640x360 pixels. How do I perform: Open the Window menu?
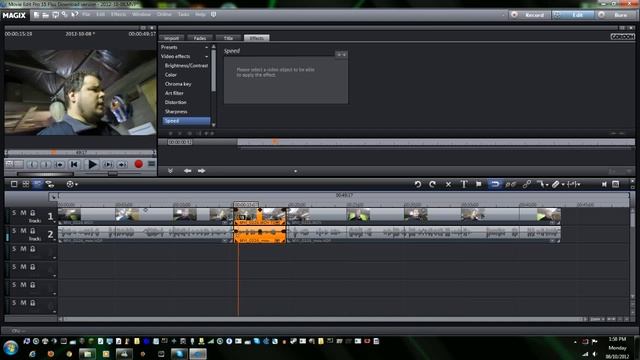pyautogui.click(x=141, y=14)
